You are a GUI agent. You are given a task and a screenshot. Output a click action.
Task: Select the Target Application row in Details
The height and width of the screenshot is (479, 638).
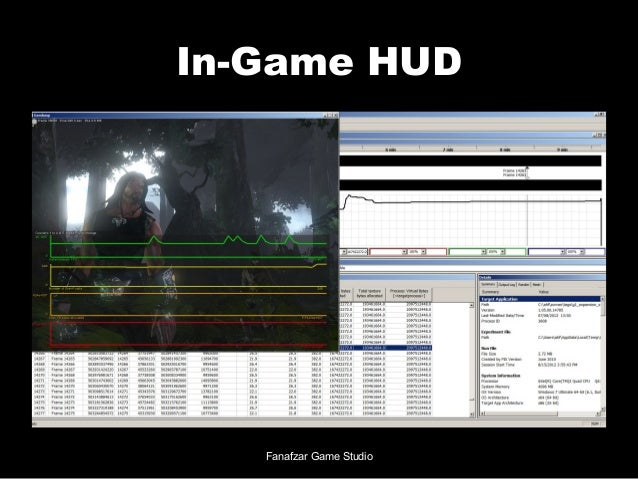point(540,299)
